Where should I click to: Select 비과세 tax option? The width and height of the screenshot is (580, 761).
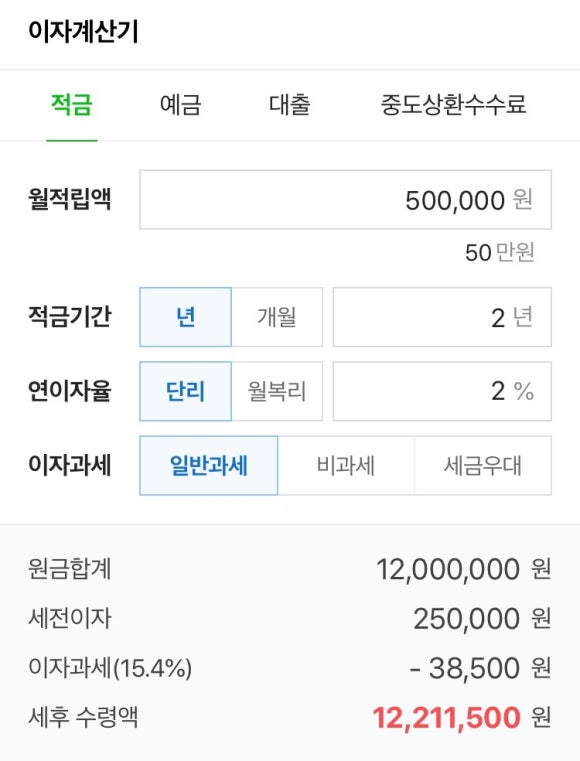(x=346, y=465)
